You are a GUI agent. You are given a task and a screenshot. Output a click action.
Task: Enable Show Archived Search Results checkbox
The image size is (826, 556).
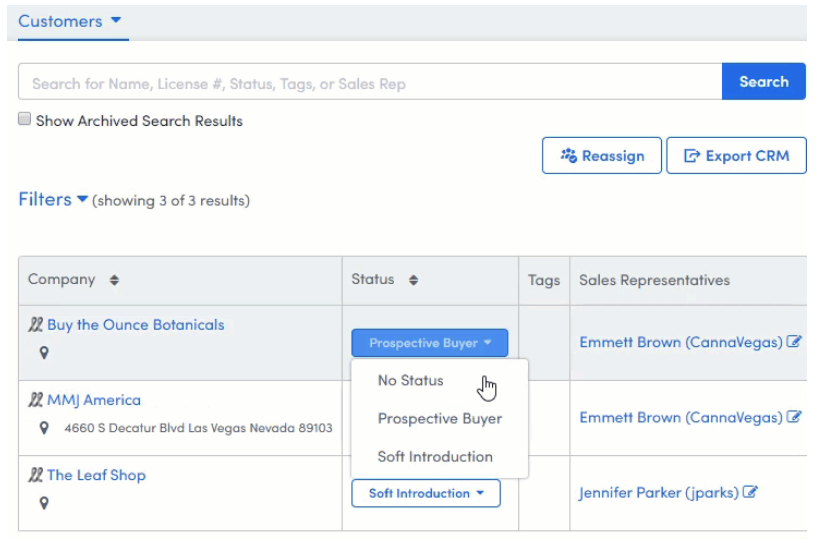tap(24, 119)
